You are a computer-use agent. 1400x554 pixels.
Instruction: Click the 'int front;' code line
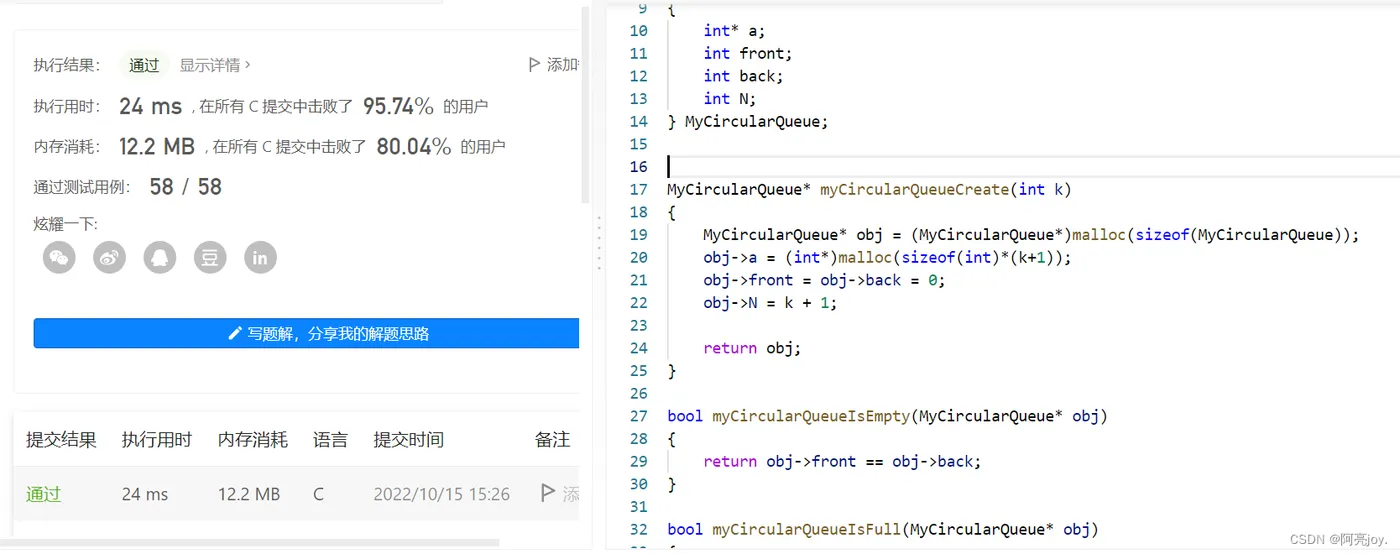point(748,53)
